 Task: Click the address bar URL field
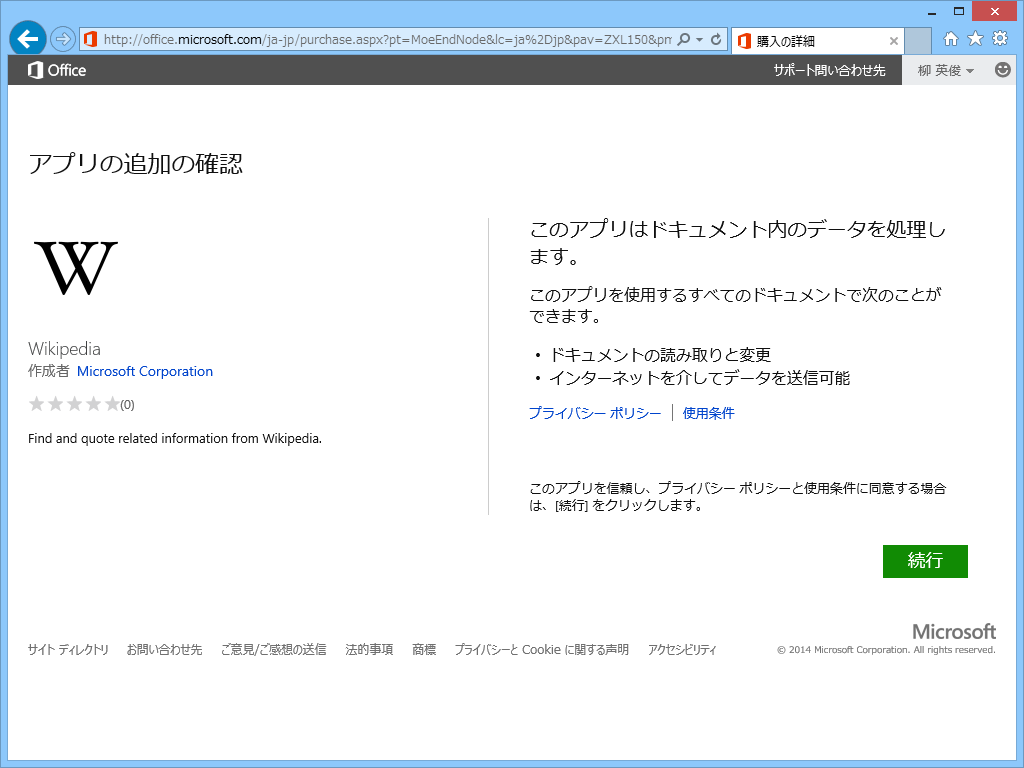coord(387,39)
